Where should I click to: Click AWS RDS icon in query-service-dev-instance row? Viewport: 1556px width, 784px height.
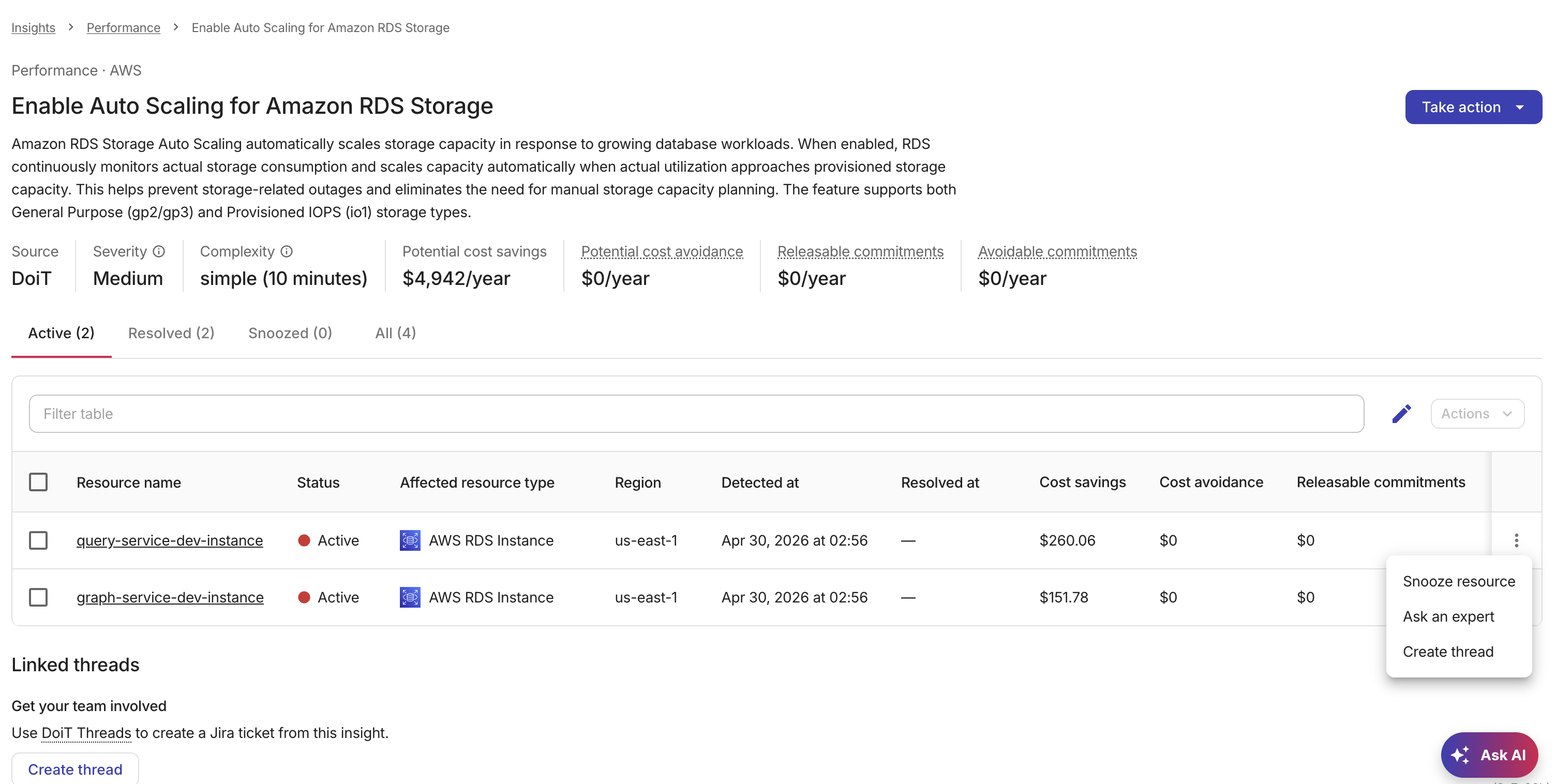click(410, 540)
